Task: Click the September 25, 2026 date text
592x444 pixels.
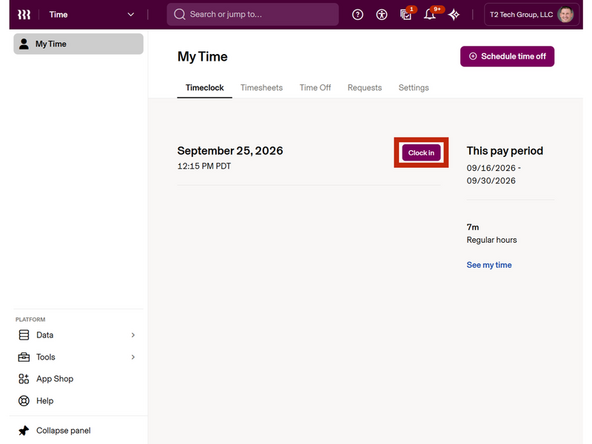Action: coord(230,151)
